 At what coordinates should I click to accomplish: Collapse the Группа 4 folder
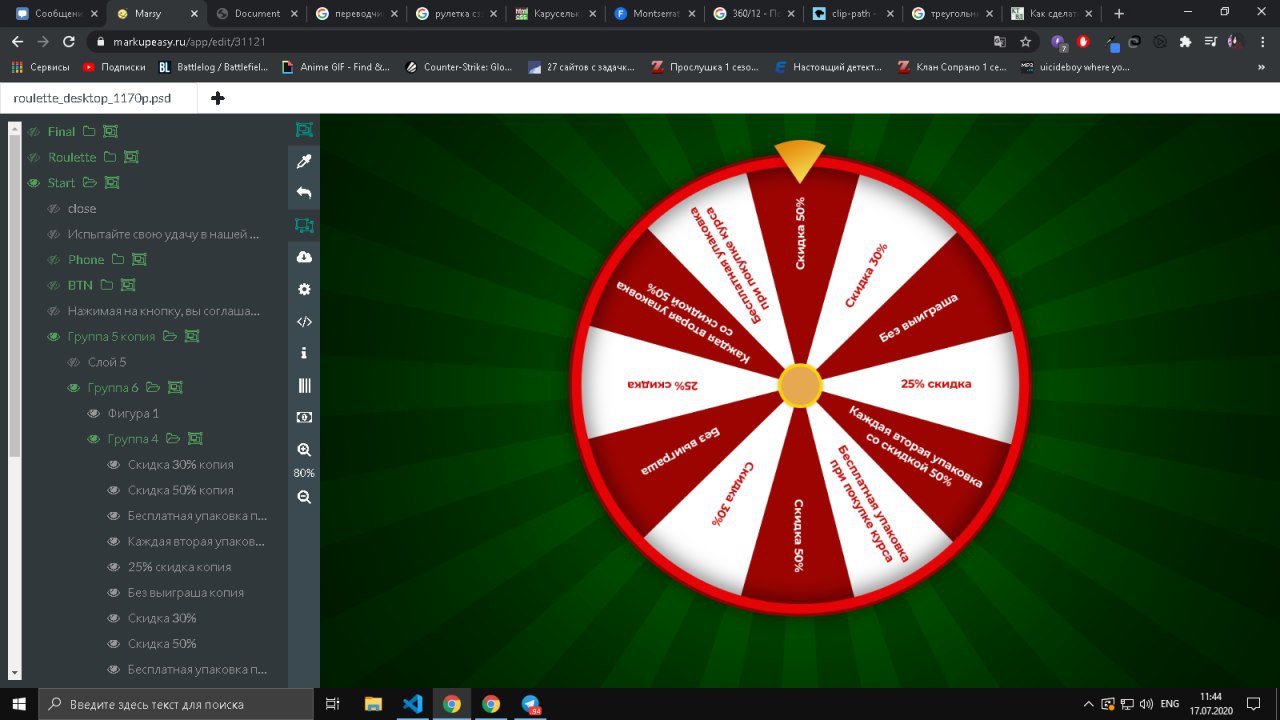173,439
